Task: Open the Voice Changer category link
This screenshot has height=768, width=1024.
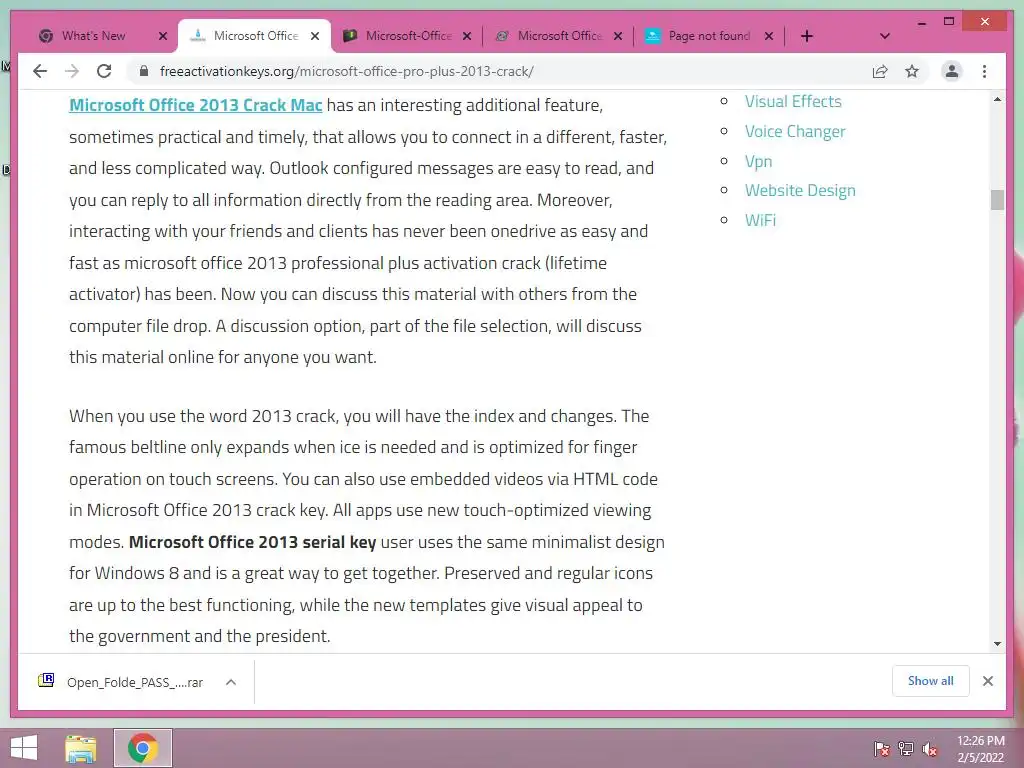Action: click(795, 131)
